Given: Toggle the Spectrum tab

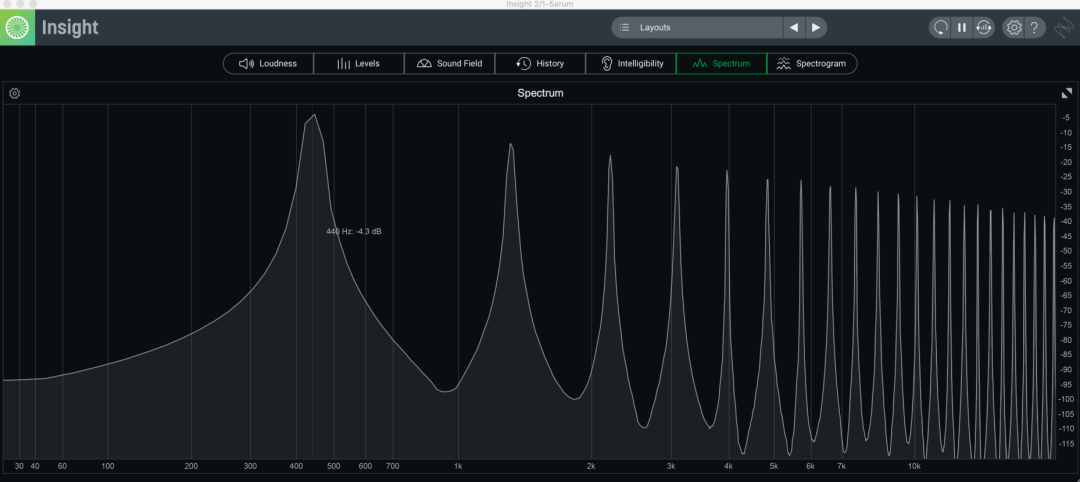Looking at the screenshot, I should (x=721, y=63).
